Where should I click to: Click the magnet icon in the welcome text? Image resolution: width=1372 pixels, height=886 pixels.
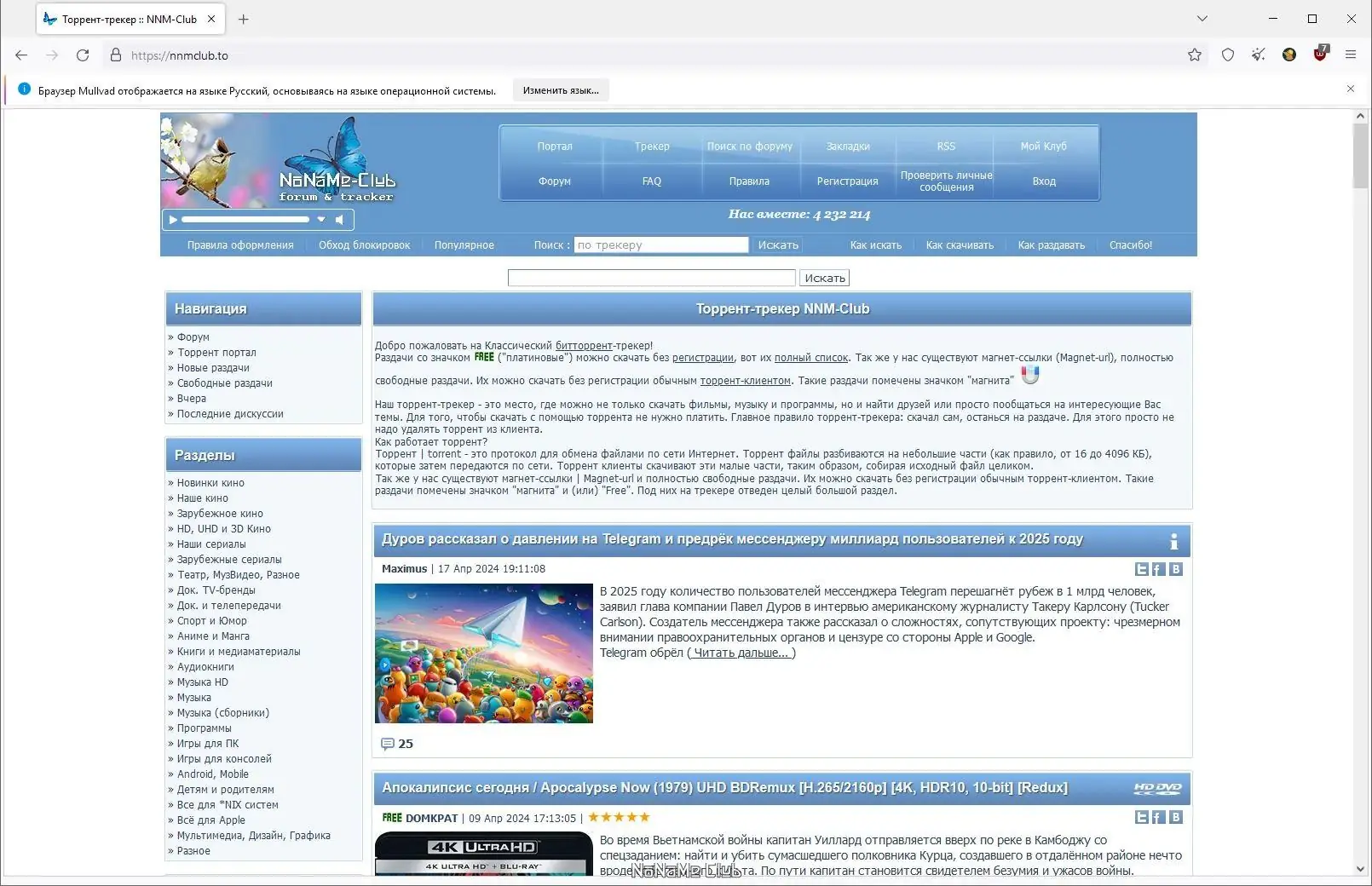pyautogui.click(x=1030, y=375)
